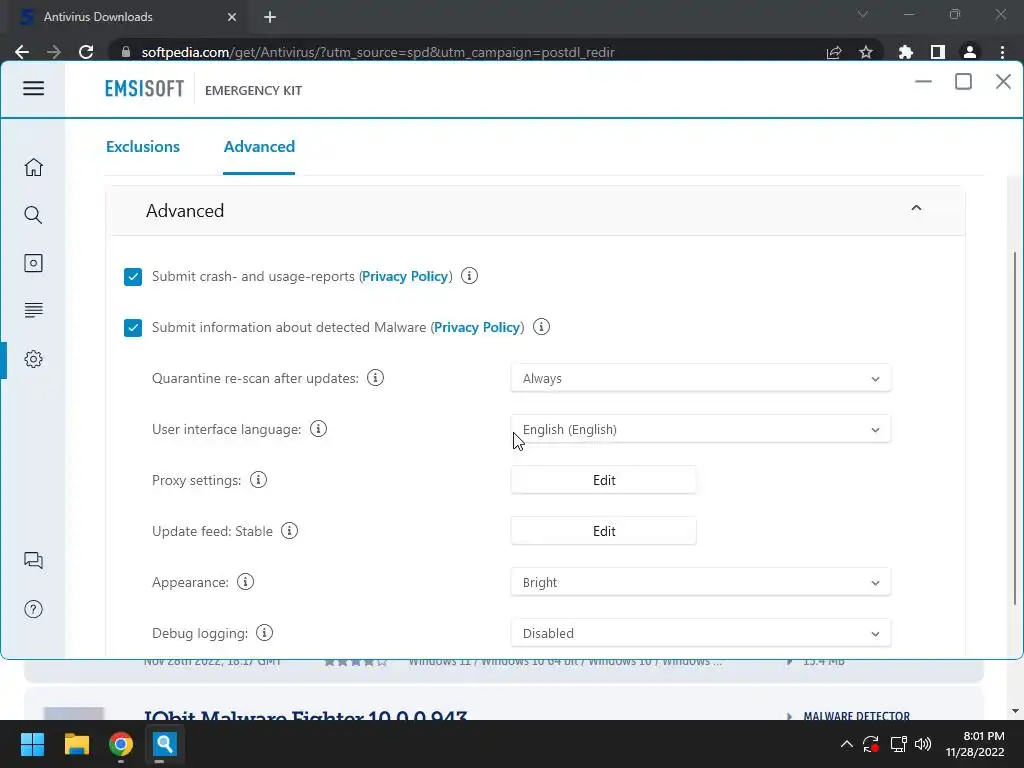Switch to the Exclusions tab
This screenshot has height=768, width=1024.
(143, 146)
